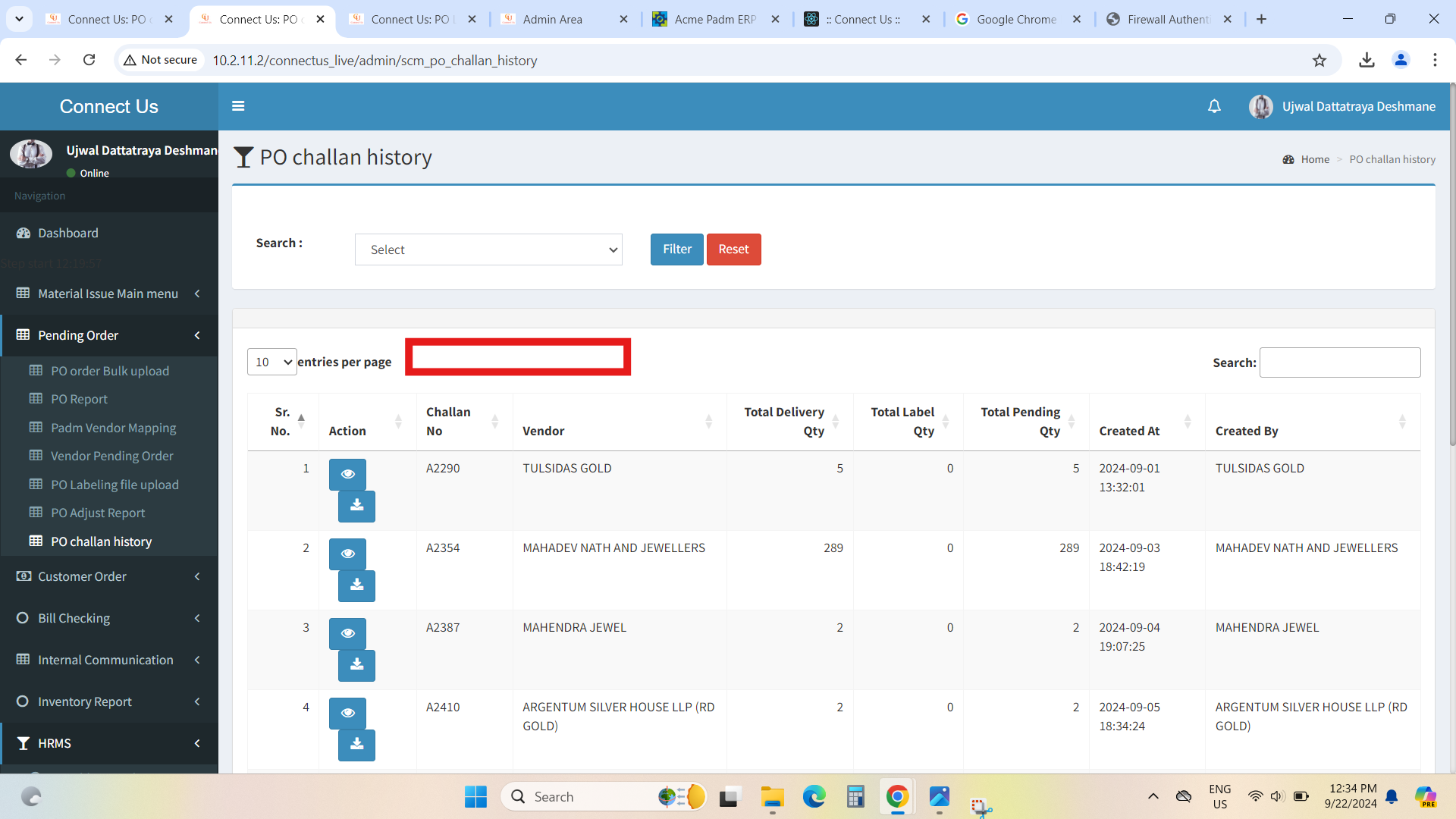
Task: Open Windows Start menu
Action: click(475, 796)
